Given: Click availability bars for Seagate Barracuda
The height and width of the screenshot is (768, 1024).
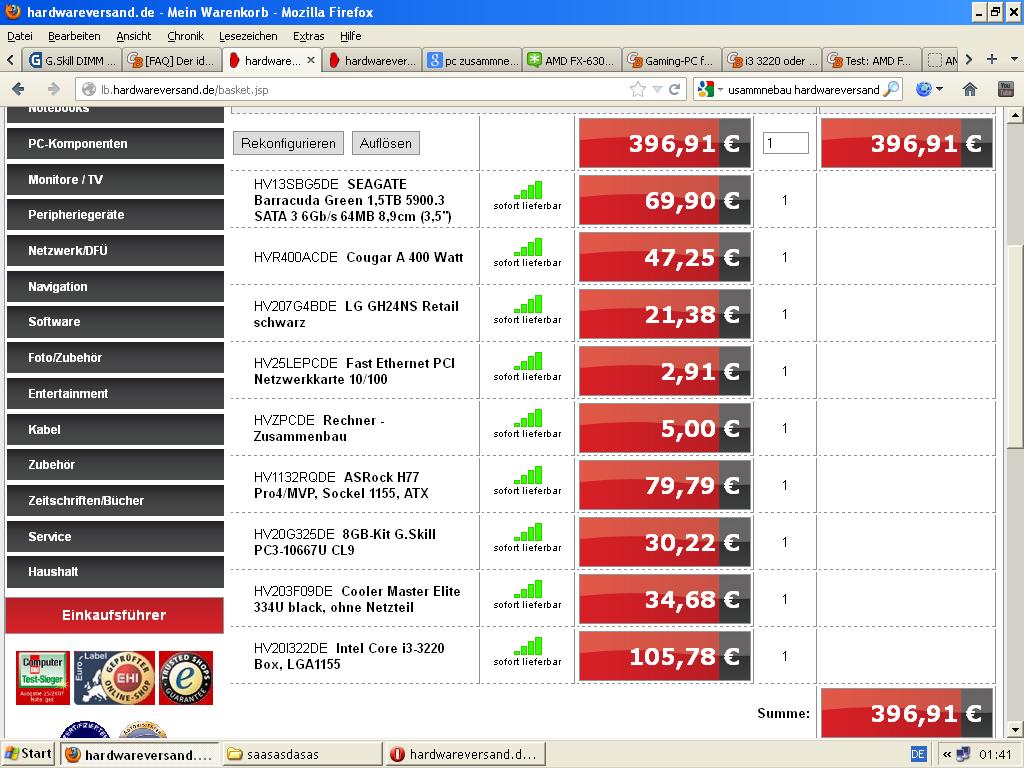Looking at the screenshot, I should [528, 190].
